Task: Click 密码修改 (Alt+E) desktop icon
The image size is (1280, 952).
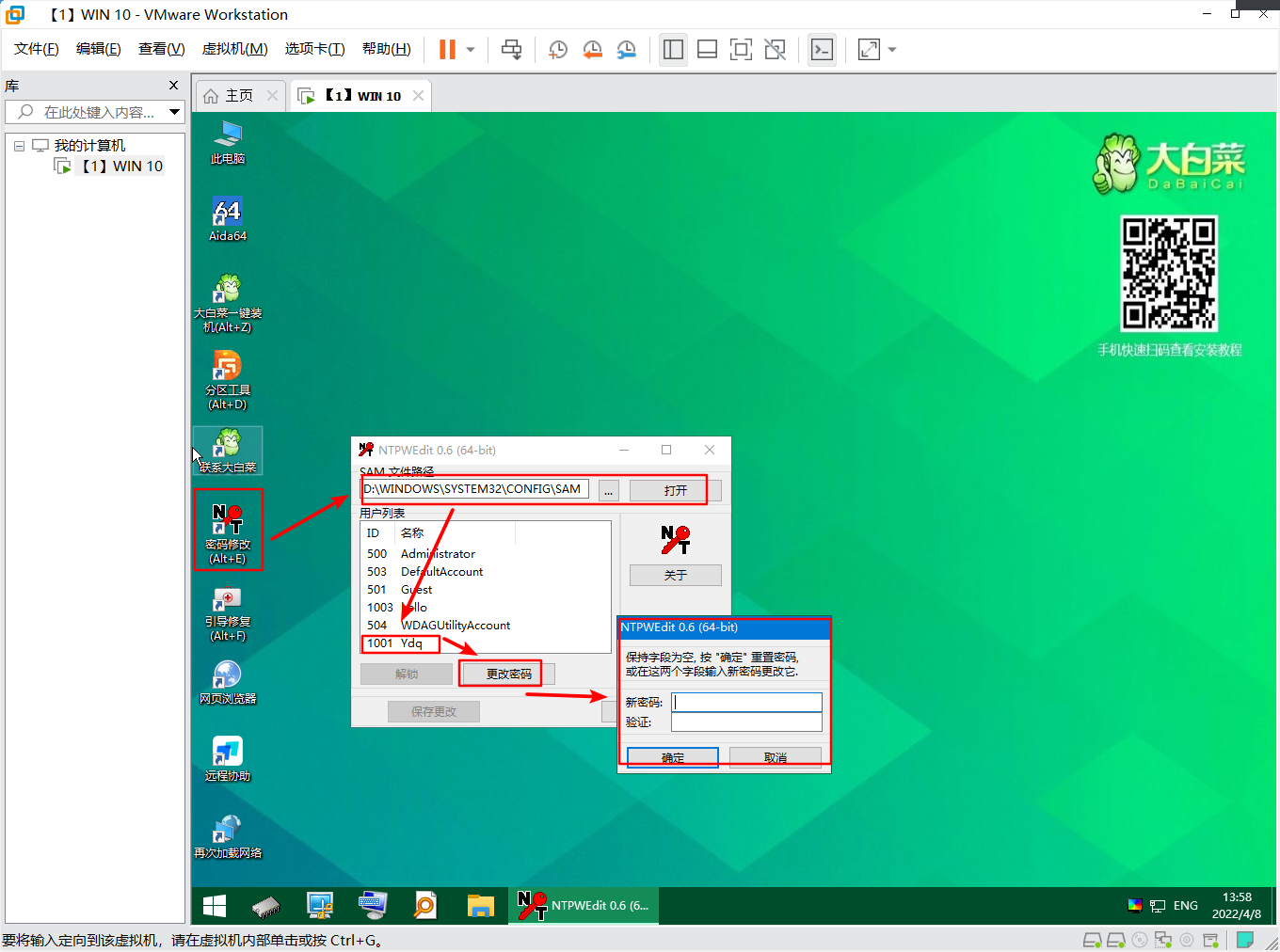Action: (227, 532)
